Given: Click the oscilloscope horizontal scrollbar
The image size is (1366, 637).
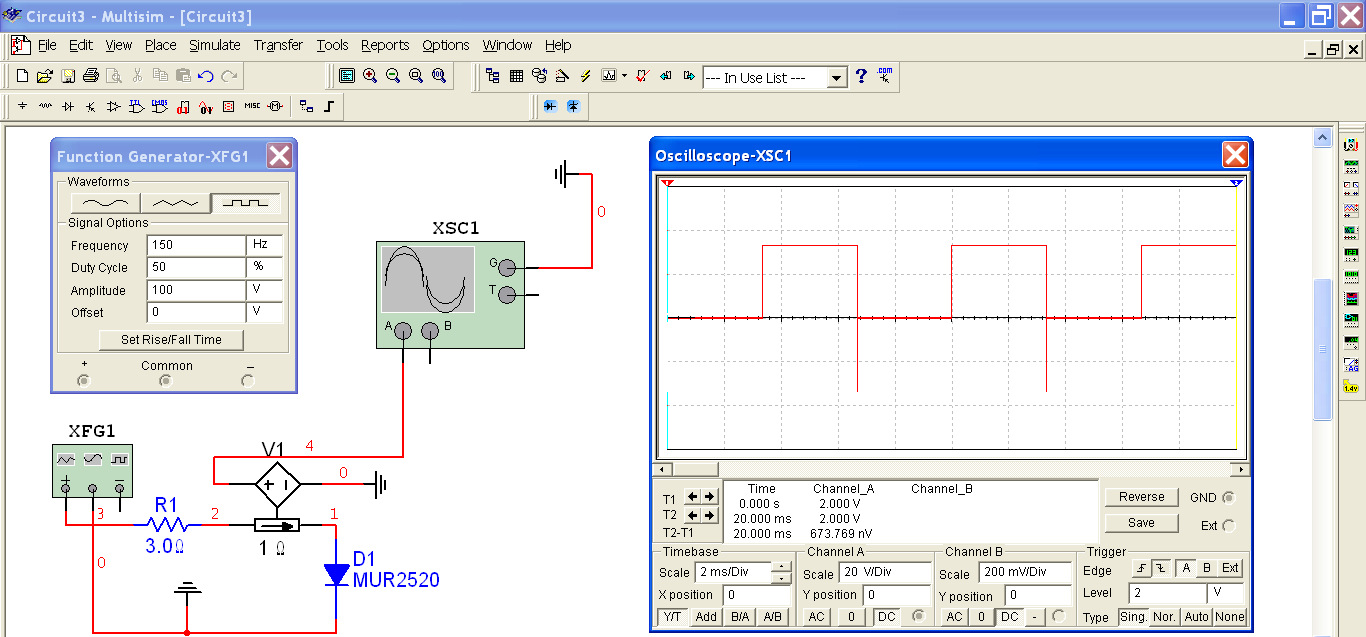Looking at the screenshot, I should point(952,469).
